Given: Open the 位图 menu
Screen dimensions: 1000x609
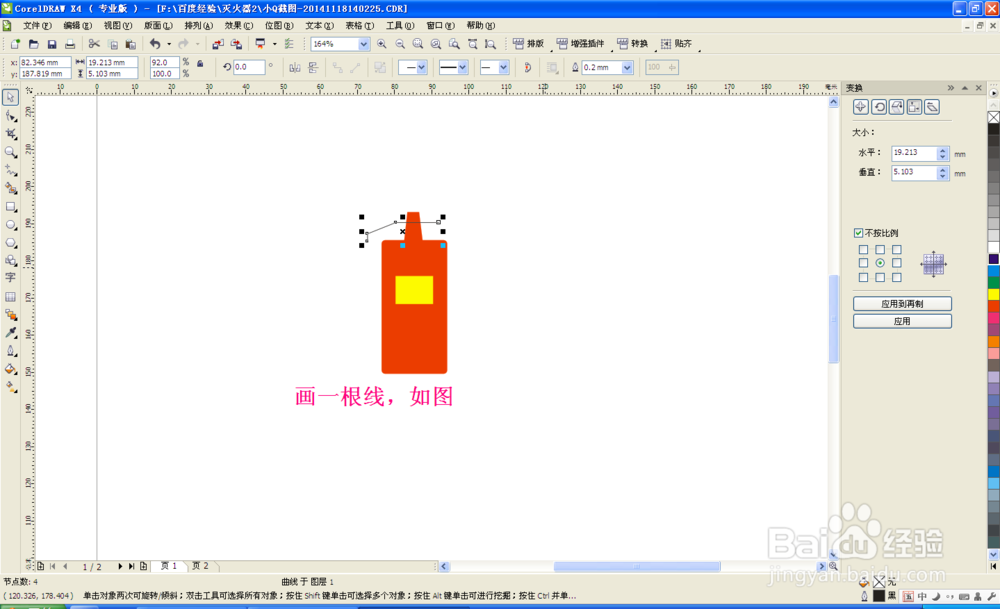Looking at the screenshot, I should tap(281, 25).
